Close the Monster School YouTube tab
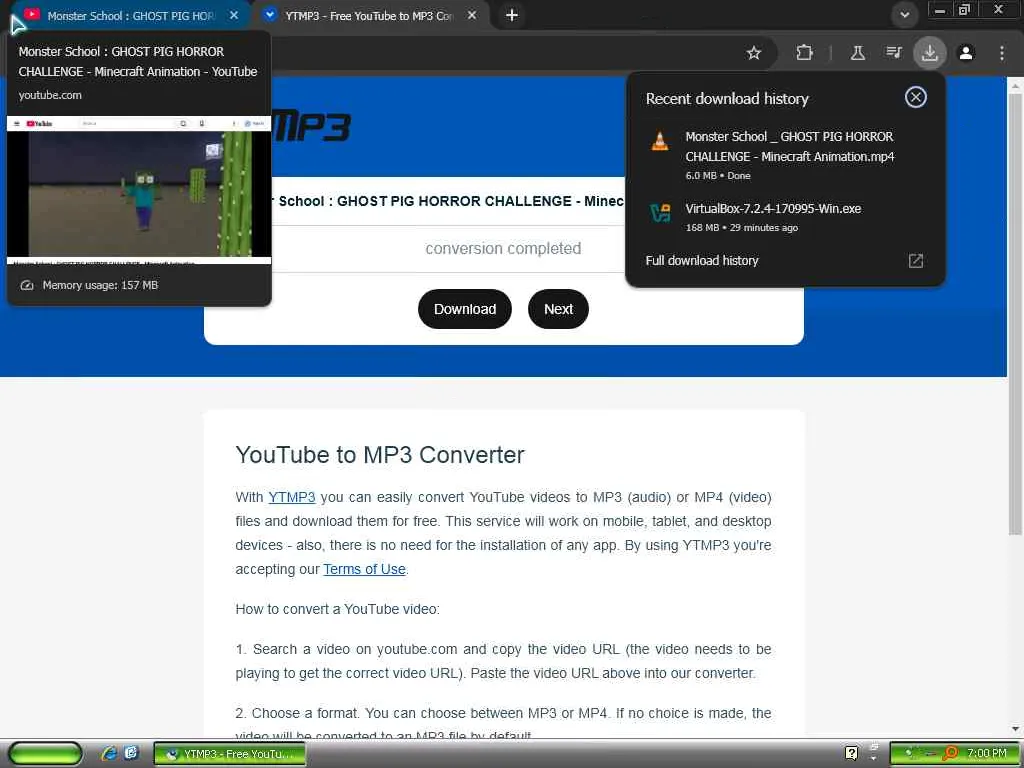The width and height of the screenshot is (1024, 768). pyautogui.click(x=234, y=15)
